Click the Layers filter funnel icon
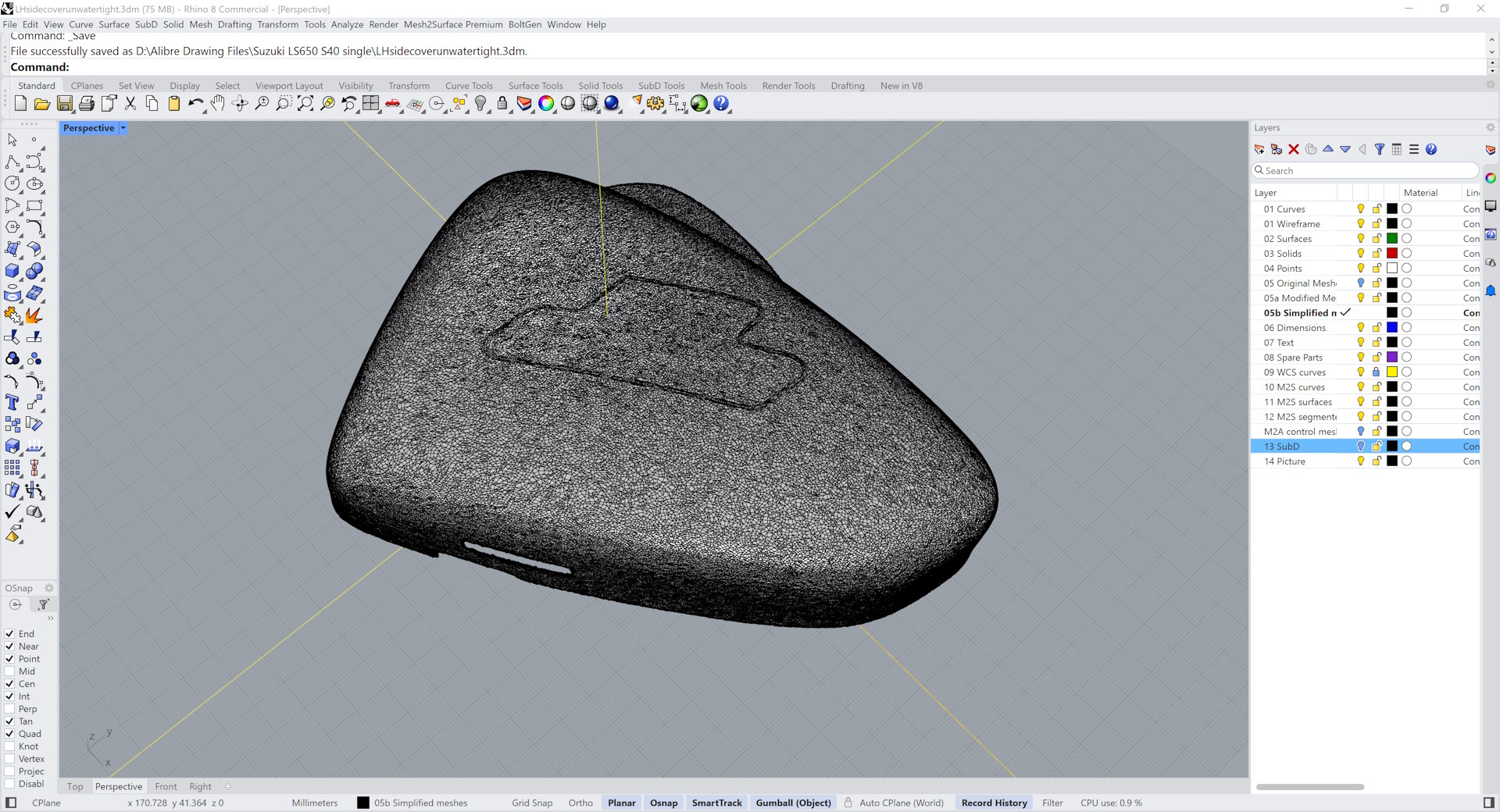Image resolution: width=1500 pixels, height=812 pixels. tap(1380, 149)
